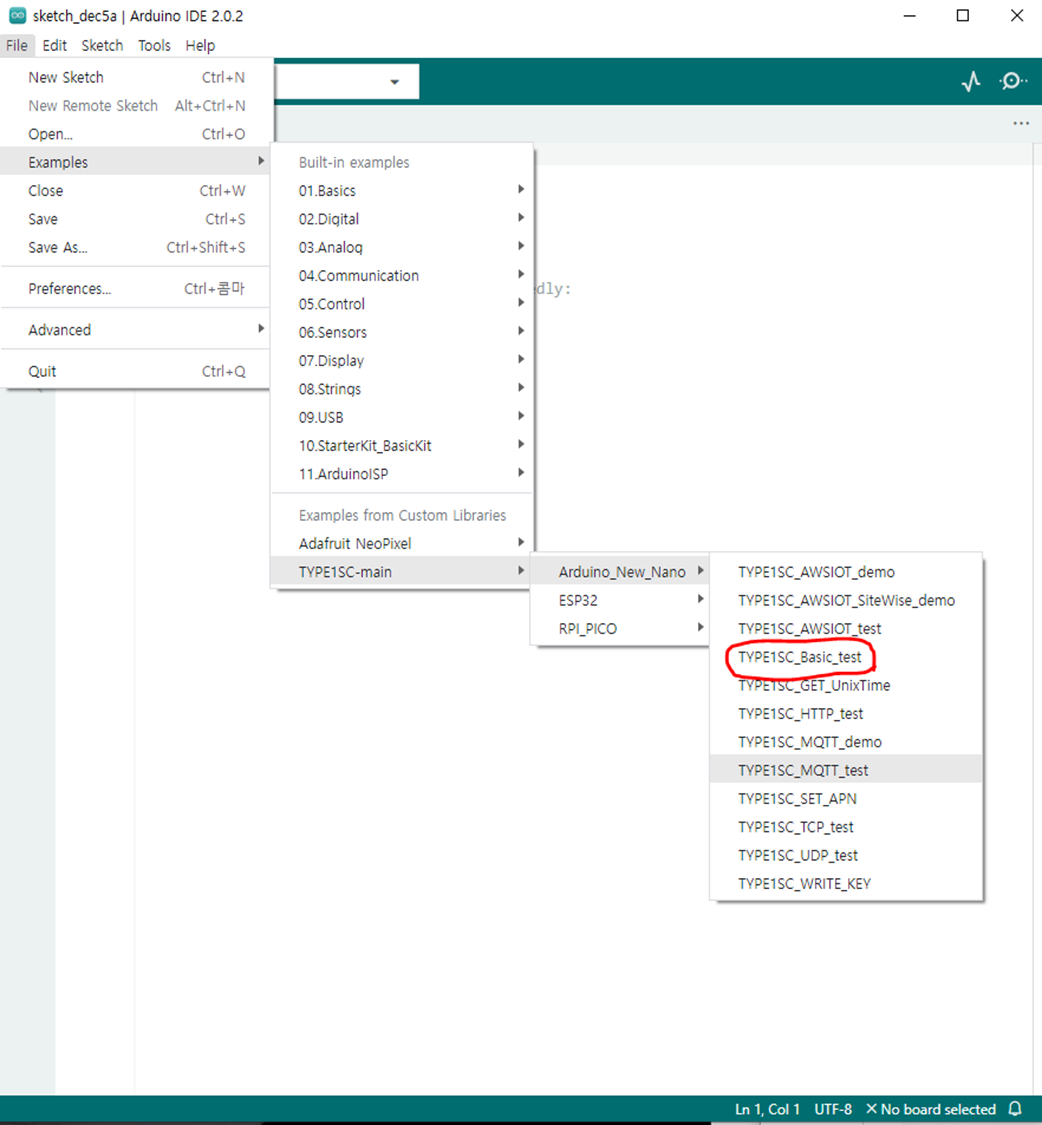
Task: Expand 09.USB examples
Action: (x=402, y=418)
